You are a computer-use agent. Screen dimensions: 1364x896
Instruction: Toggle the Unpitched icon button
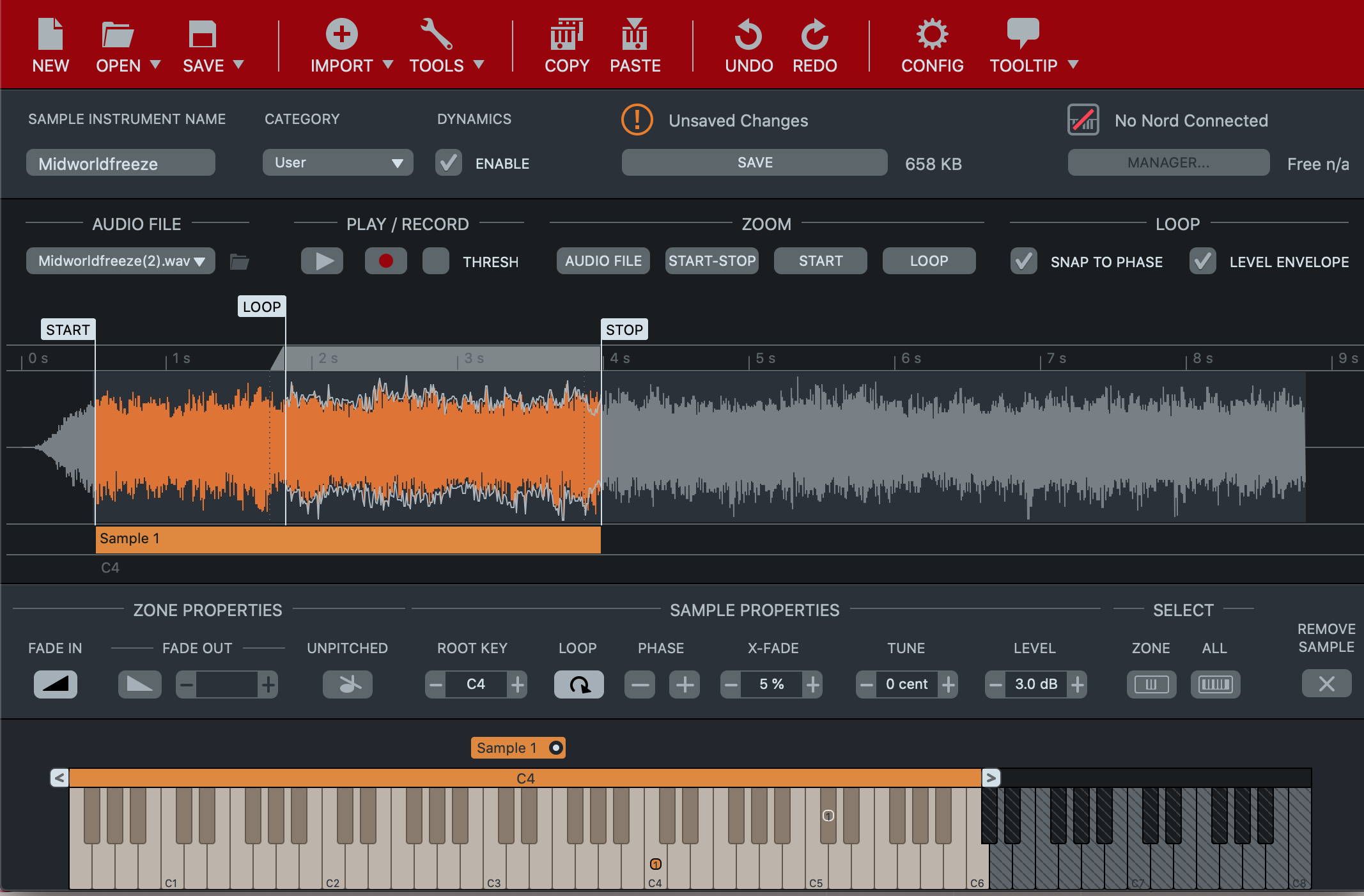(348, 684)
